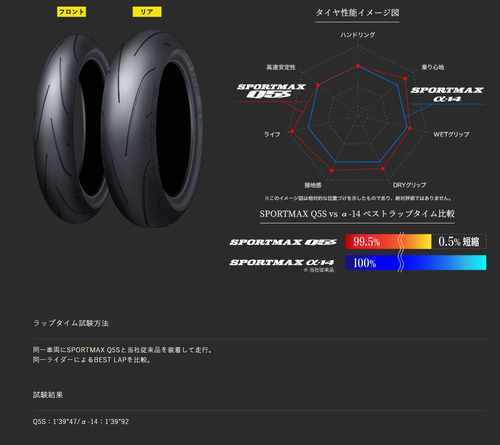Screen dimensions: 500x445
Task: Click the ベストラップタイム比較 heading
Action: (x=357, y=214)
